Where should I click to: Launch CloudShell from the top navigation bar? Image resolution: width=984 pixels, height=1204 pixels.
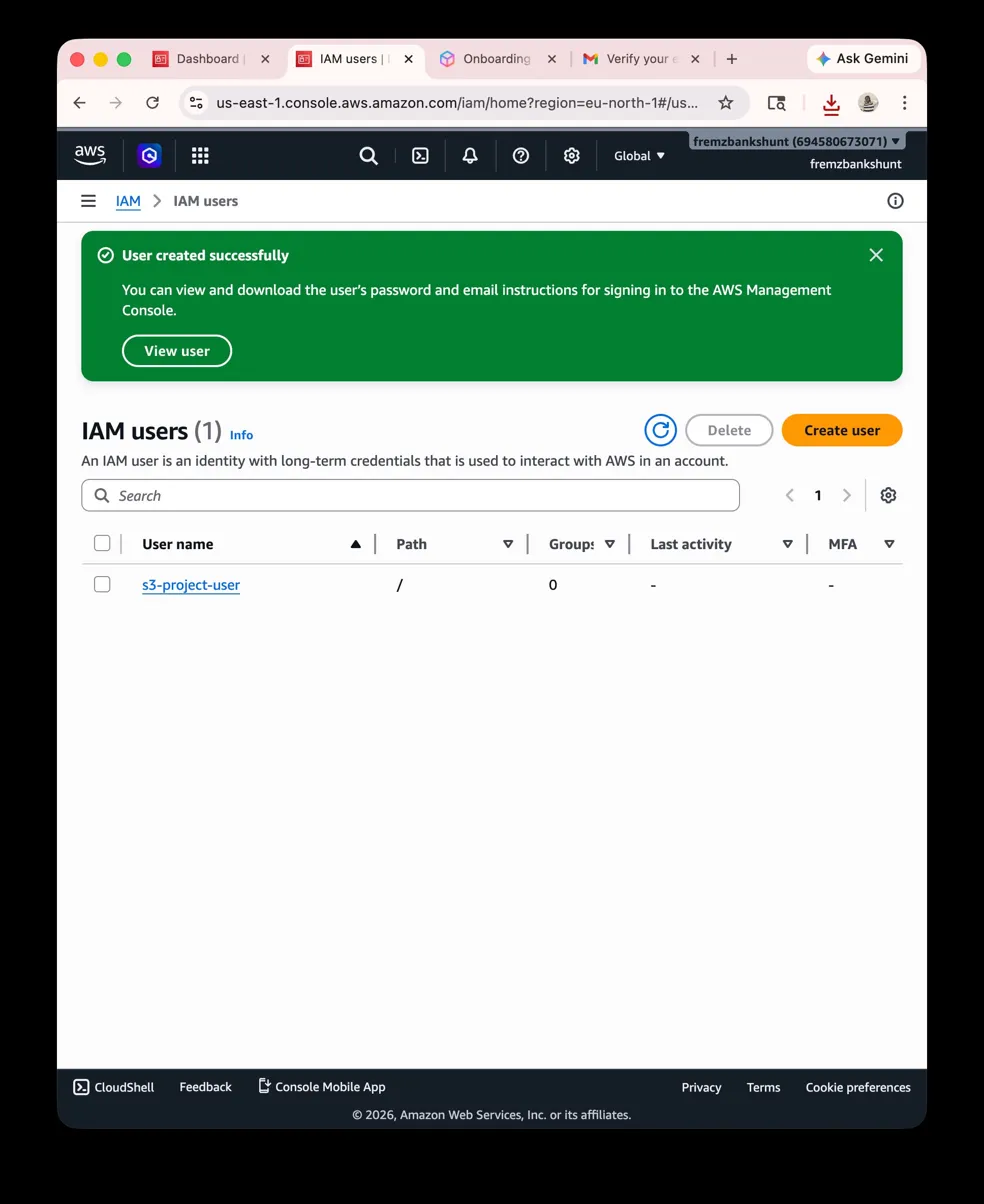421,155
